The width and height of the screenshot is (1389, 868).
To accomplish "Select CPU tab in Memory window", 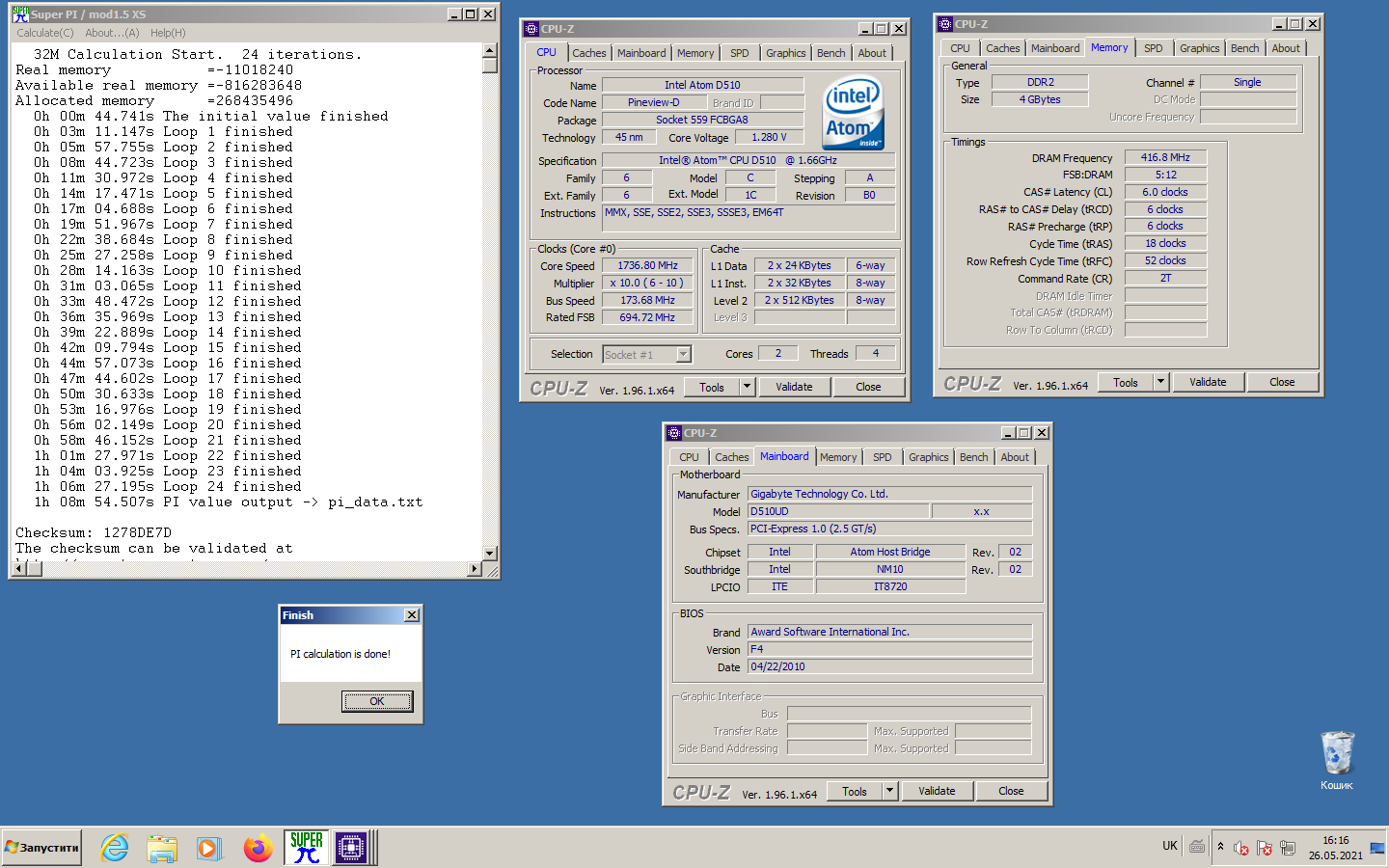I will [960, 48].
